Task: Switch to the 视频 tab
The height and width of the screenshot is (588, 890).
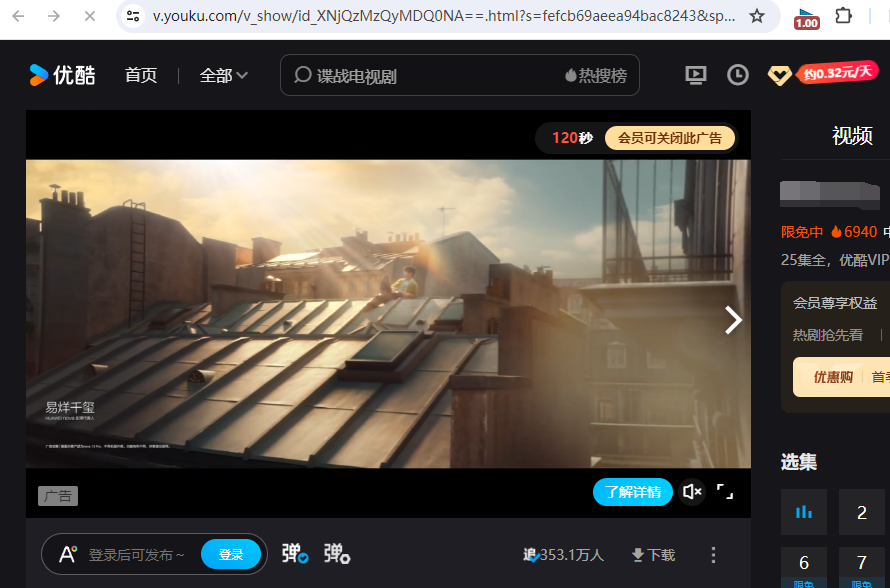Action: pyautogui.click(x=852, y=136)
